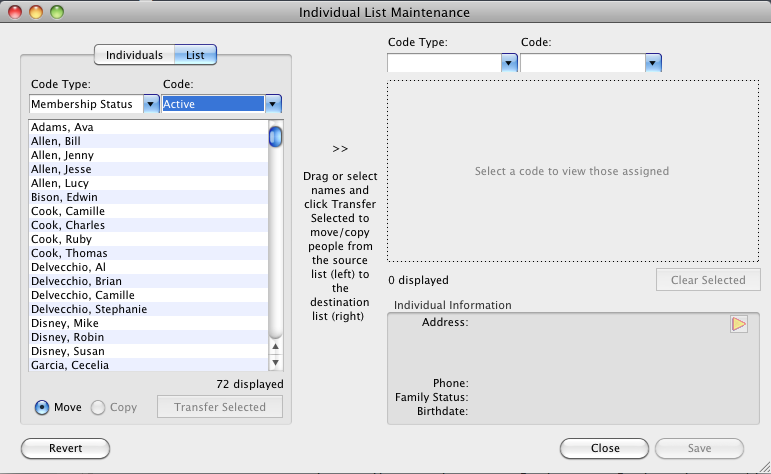This screenshot has height=474, width=771.
Task: Click the Close button
Action: click(604, 448)
